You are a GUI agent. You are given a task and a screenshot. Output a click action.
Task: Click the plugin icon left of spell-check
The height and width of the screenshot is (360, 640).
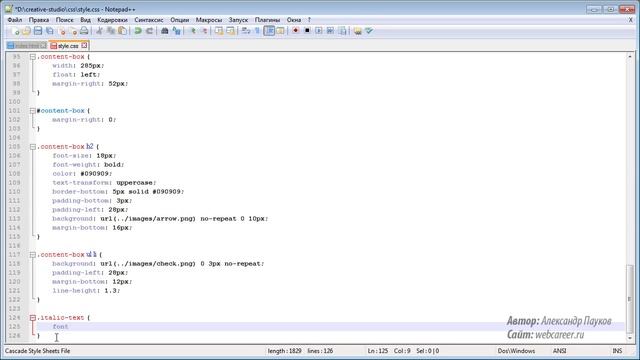tap(358, 31)
